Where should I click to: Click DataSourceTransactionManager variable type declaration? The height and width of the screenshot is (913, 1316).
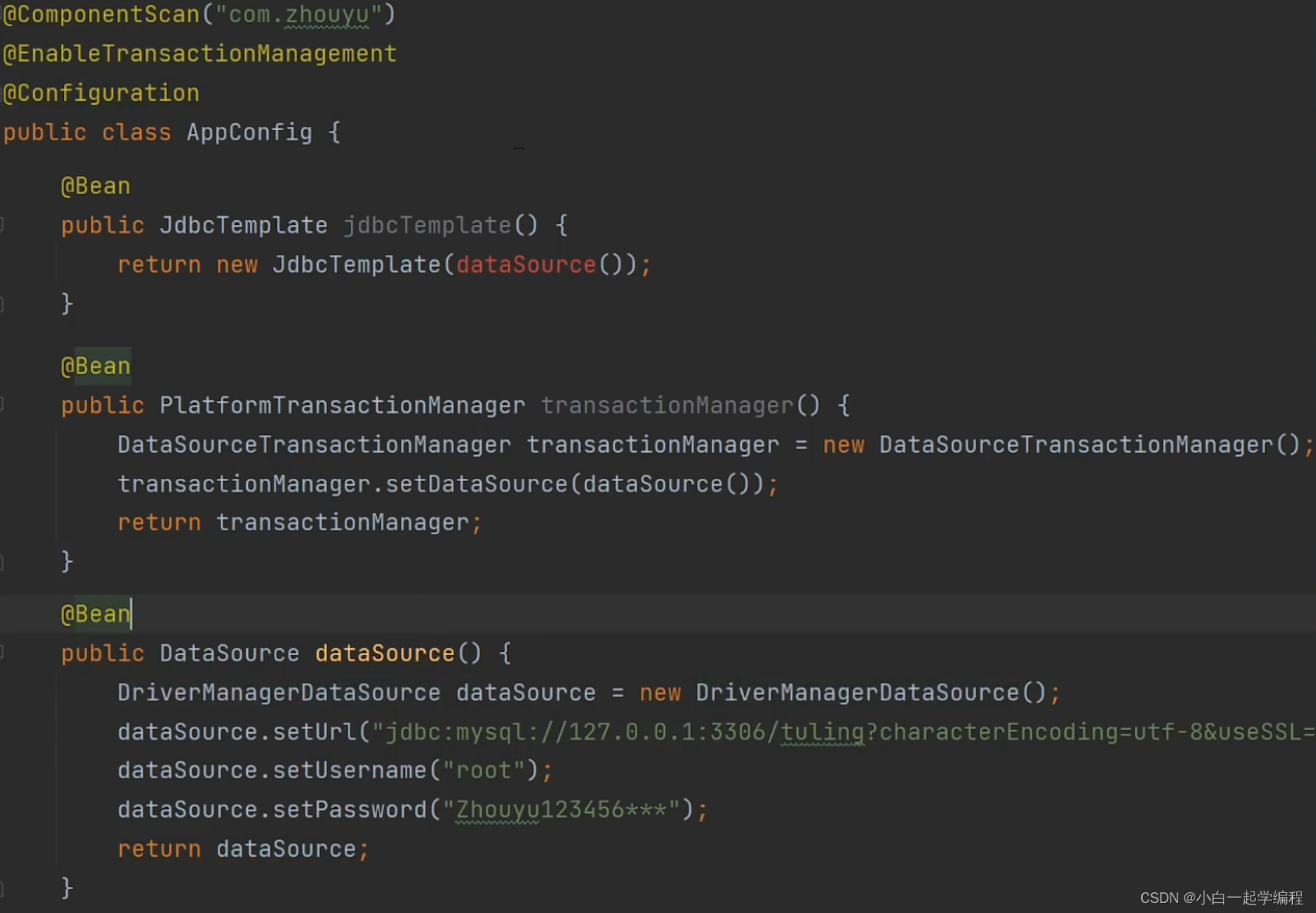(314, 445)
